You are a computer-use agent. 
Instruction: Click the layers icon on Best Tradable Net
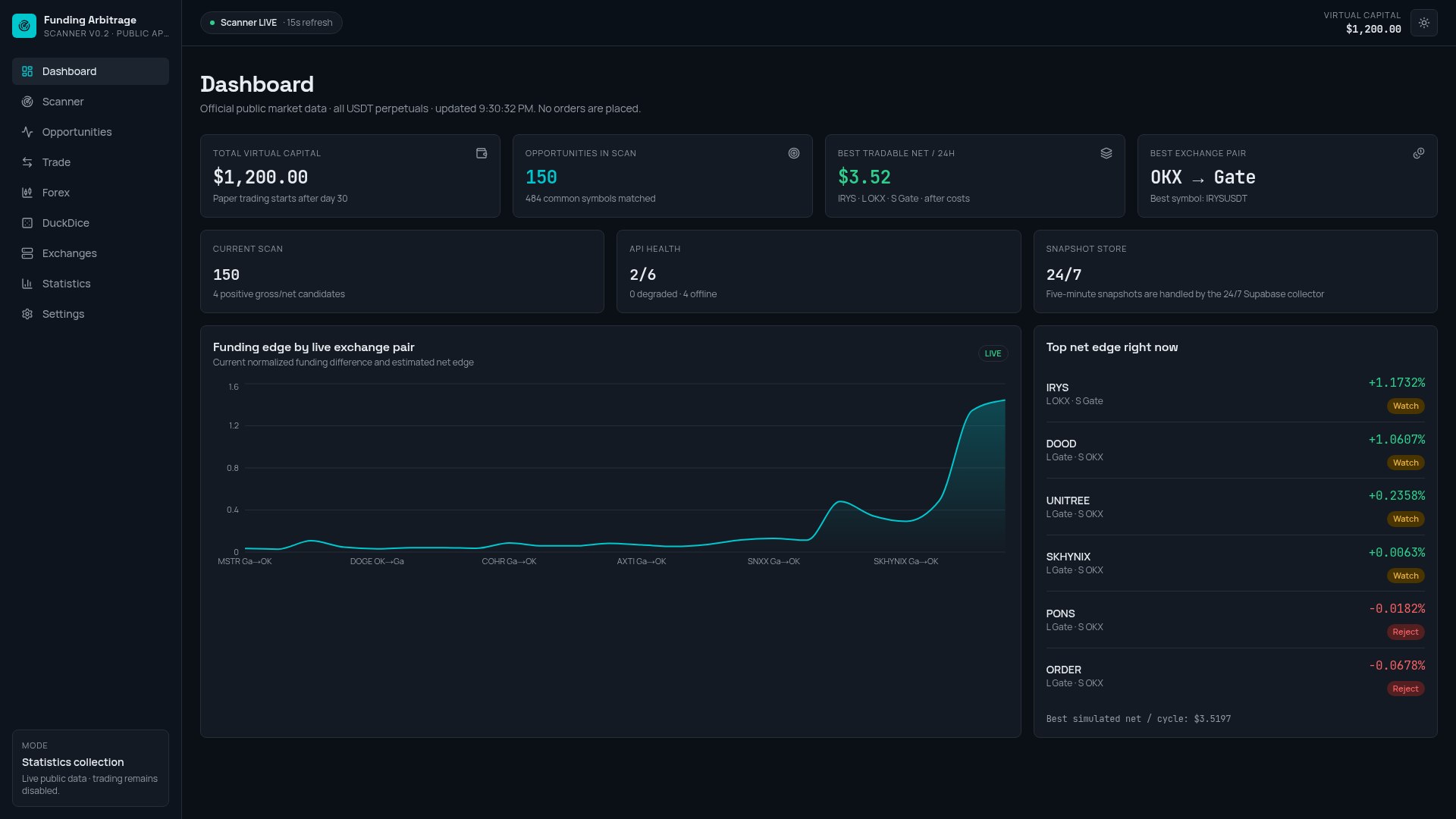pyautogui.click(x=1106, y=153)
